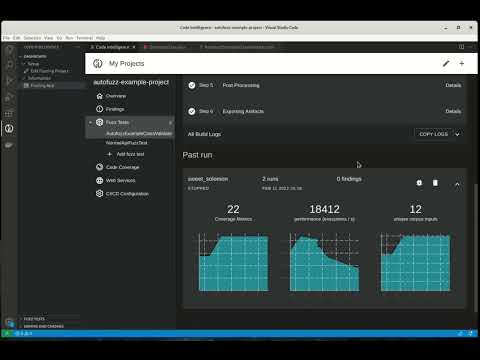Collapse the Dashboard section in sidebar
The height and width of the screenshot is (360, 480).
point(20,56)
